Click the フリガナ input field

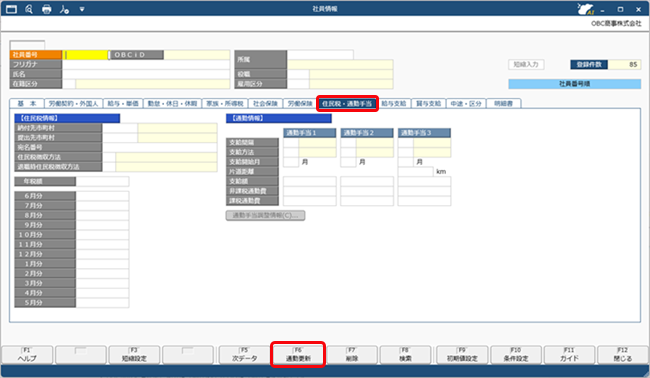tap(146, 64)
